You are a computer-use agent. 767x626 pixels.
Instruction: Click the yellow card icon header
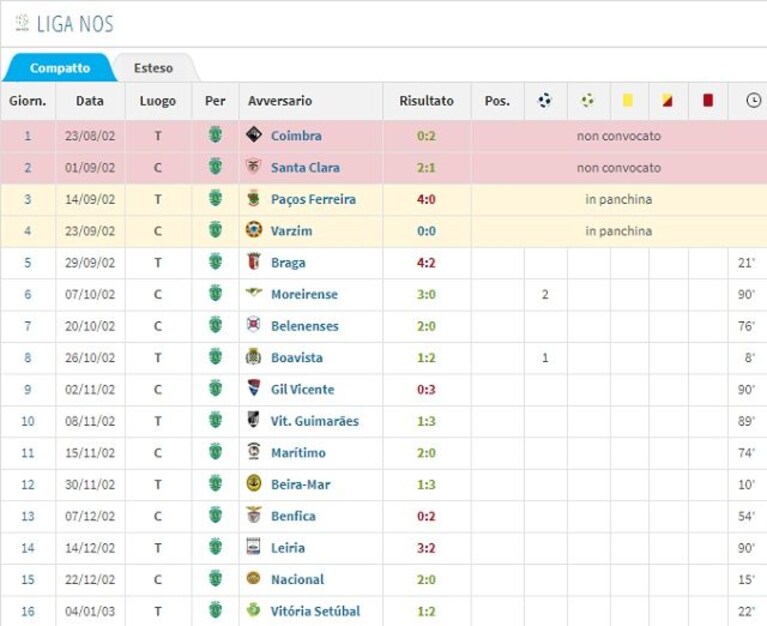click(628, 100)
